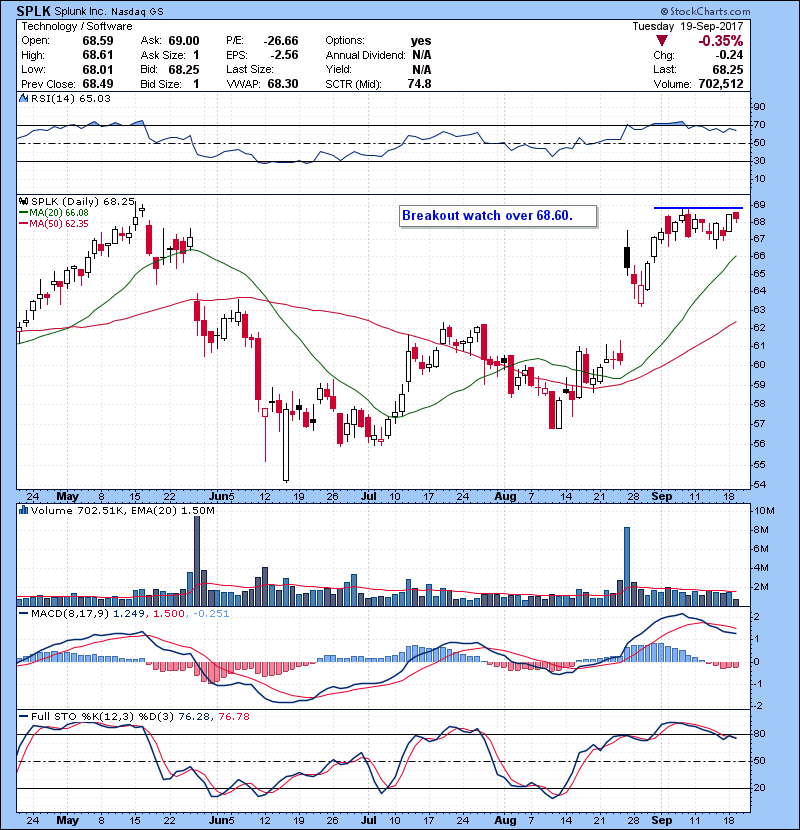Click the Nasdaq GS exchange label
Image resolution: width=800 pixels, height=830 pixels.
point(137,12)
